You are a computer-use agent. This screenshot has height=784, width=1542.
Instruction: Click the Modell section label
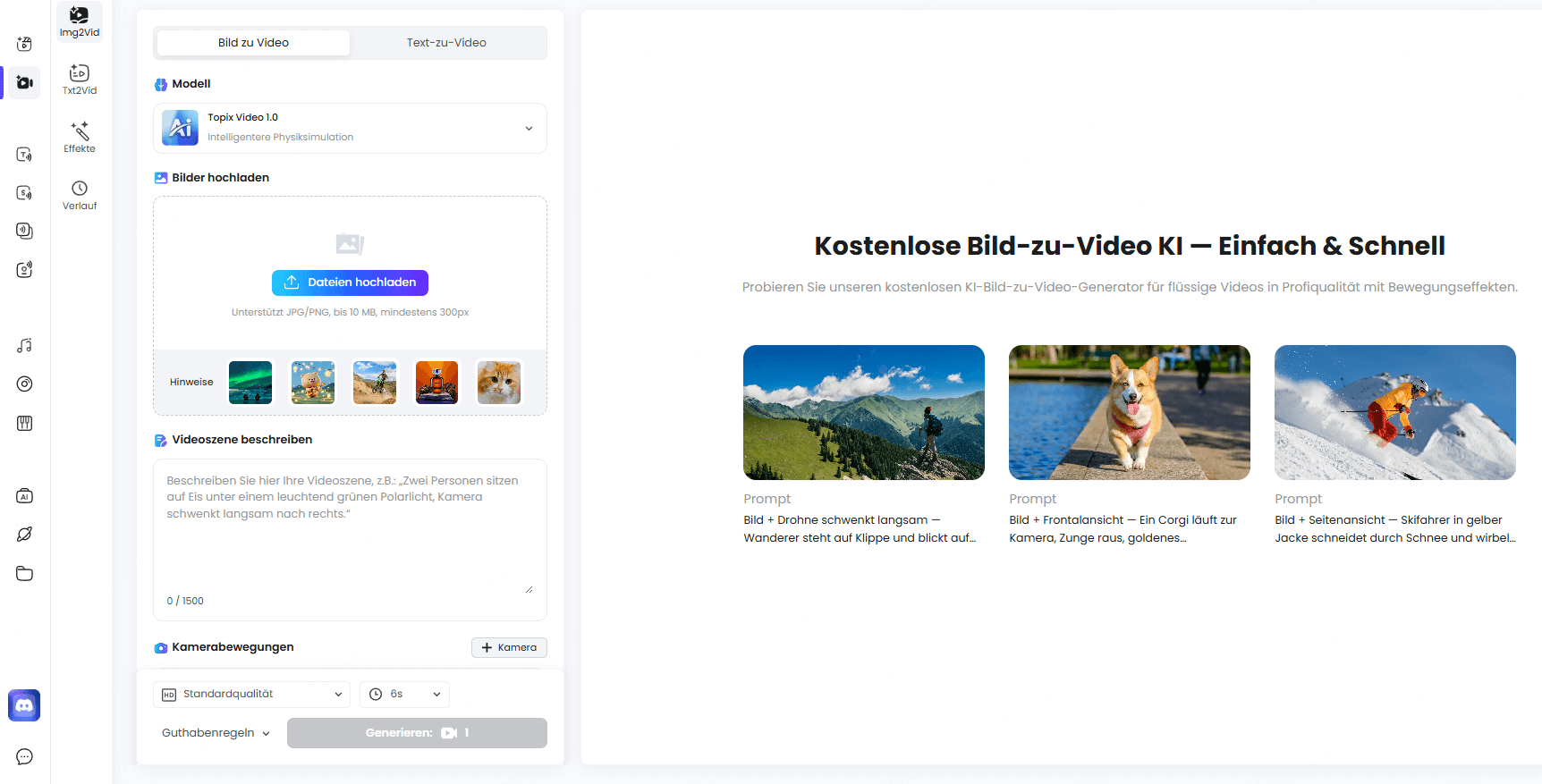click(x=191, y=84)
